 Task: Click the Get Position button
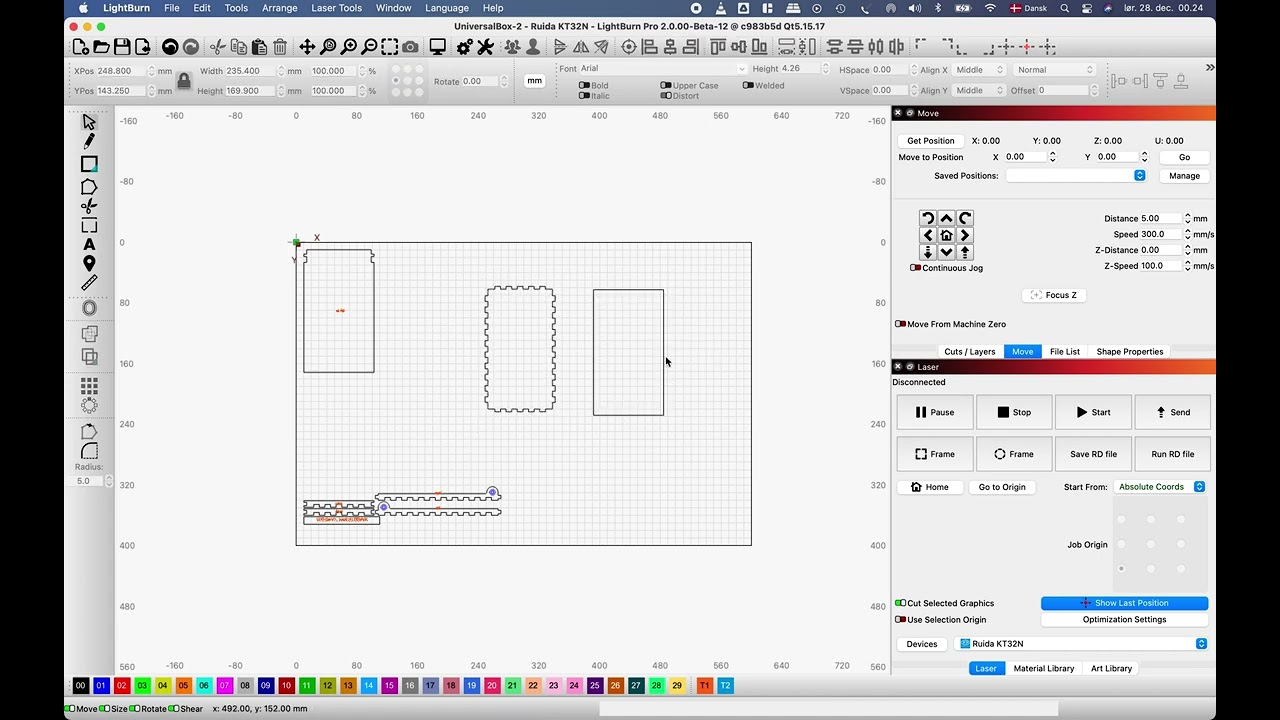(931, 141)
